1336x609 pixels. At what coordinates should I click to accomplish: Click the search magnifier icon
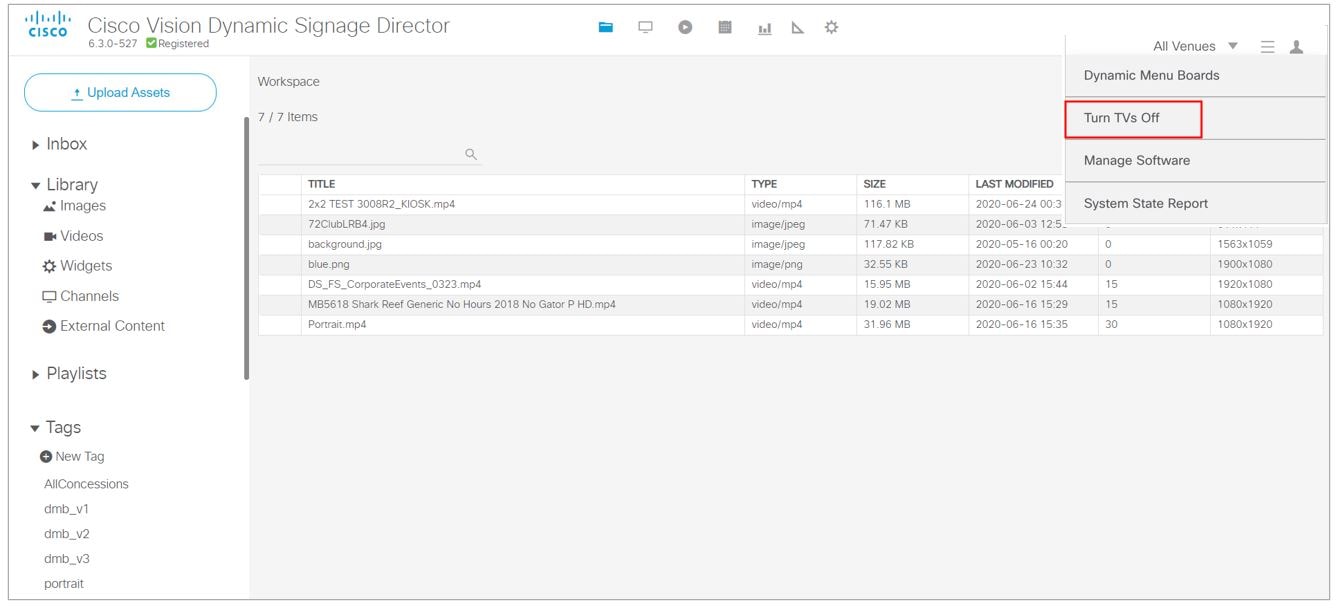[x=470, y=154]
